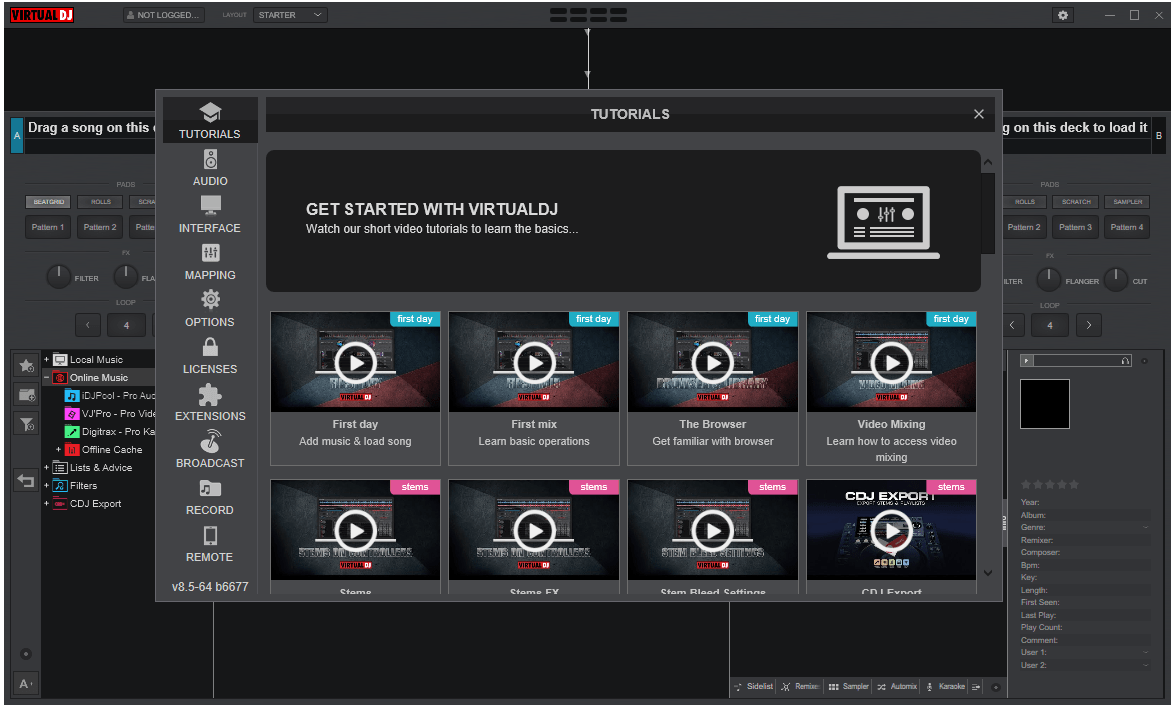Play the CDJ Export tutorial video
Image resolution: width=1174 pixels, height=708 pixels.
tap(891, 531)
